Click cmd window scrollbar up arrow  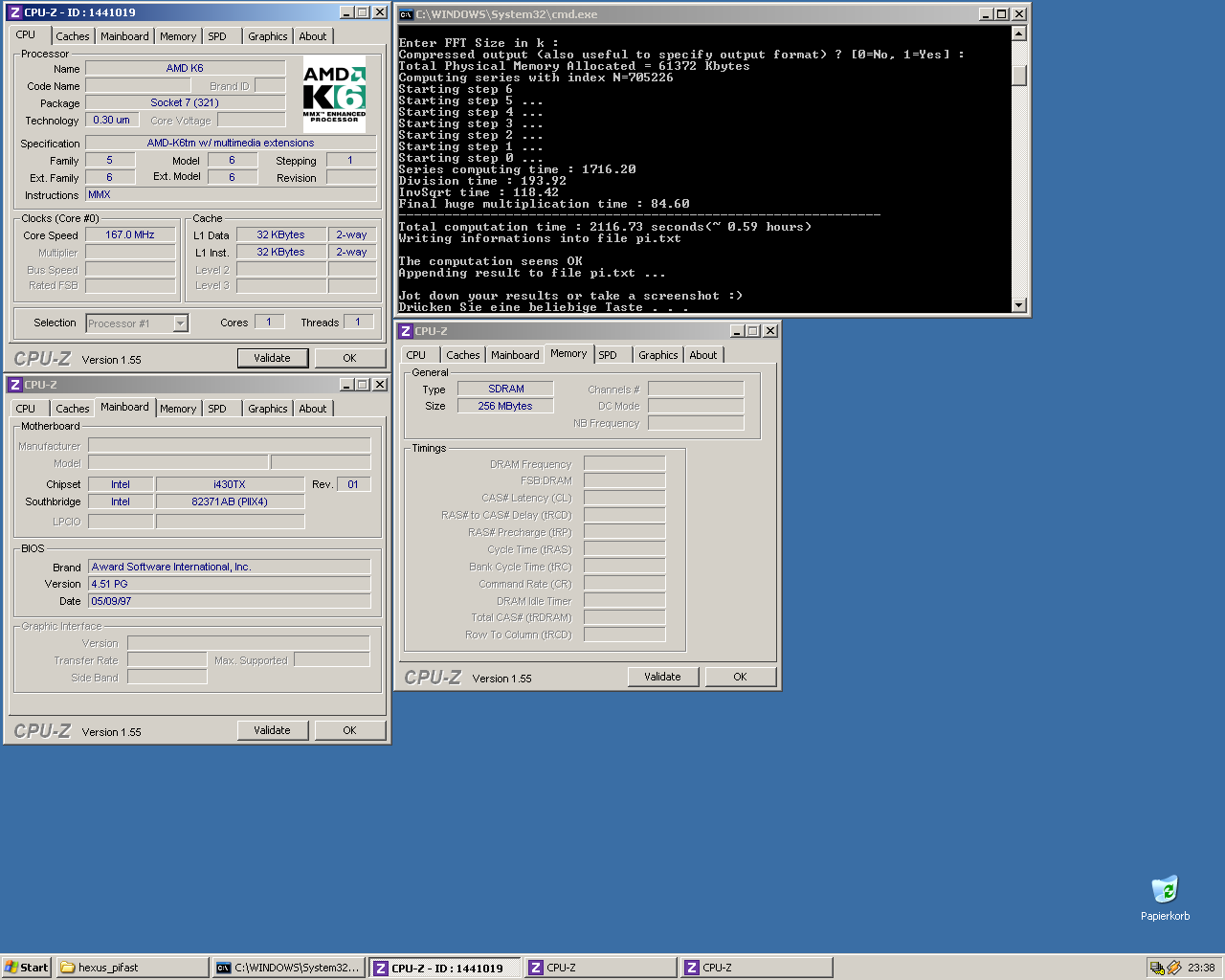[1018, 33]
